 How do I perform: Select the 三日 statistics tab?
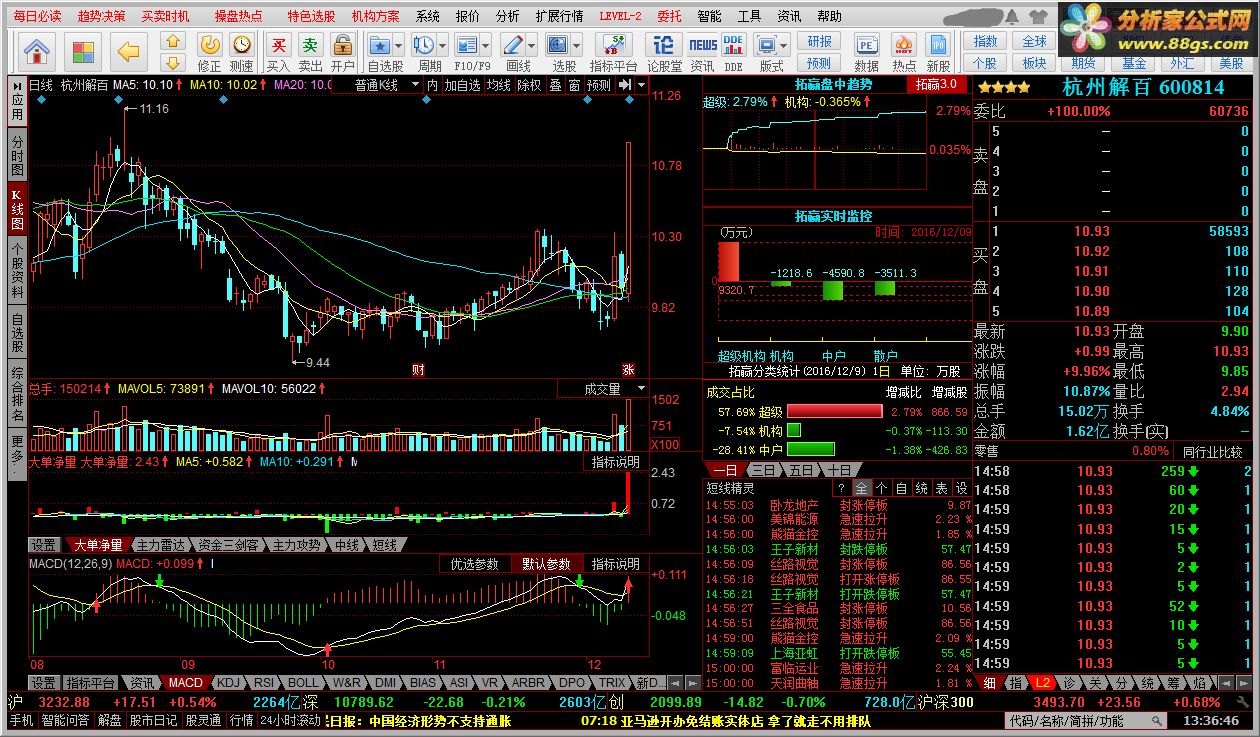[763, 470]
